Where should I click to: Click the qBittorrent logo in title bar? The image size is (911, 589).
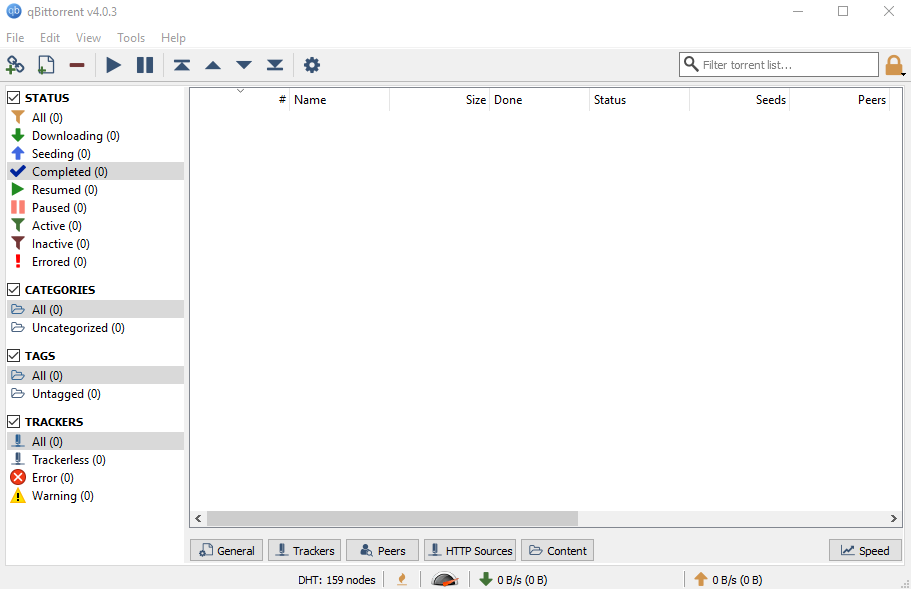coord(14,11)
